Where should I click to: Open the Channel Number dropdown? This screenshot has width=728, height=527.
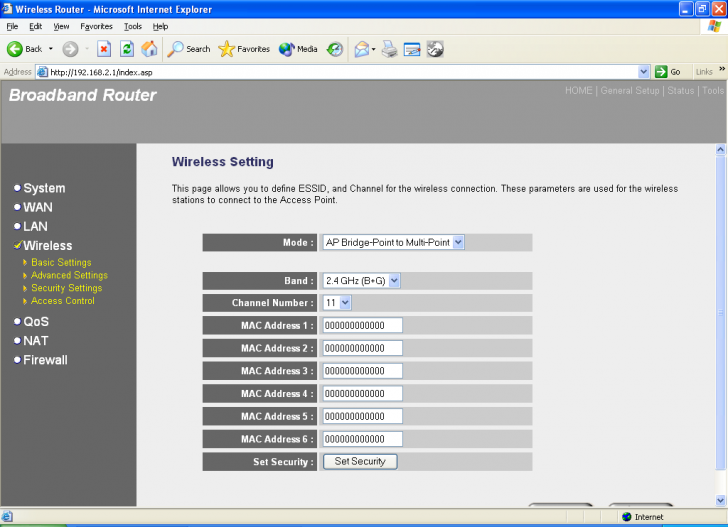(x=337, y=303)
